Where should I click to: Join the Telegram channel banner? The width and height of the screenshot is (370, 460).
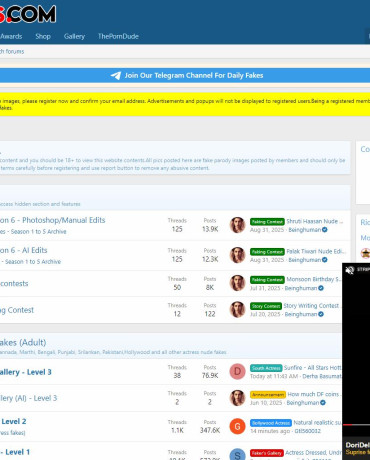click(185, 76)
